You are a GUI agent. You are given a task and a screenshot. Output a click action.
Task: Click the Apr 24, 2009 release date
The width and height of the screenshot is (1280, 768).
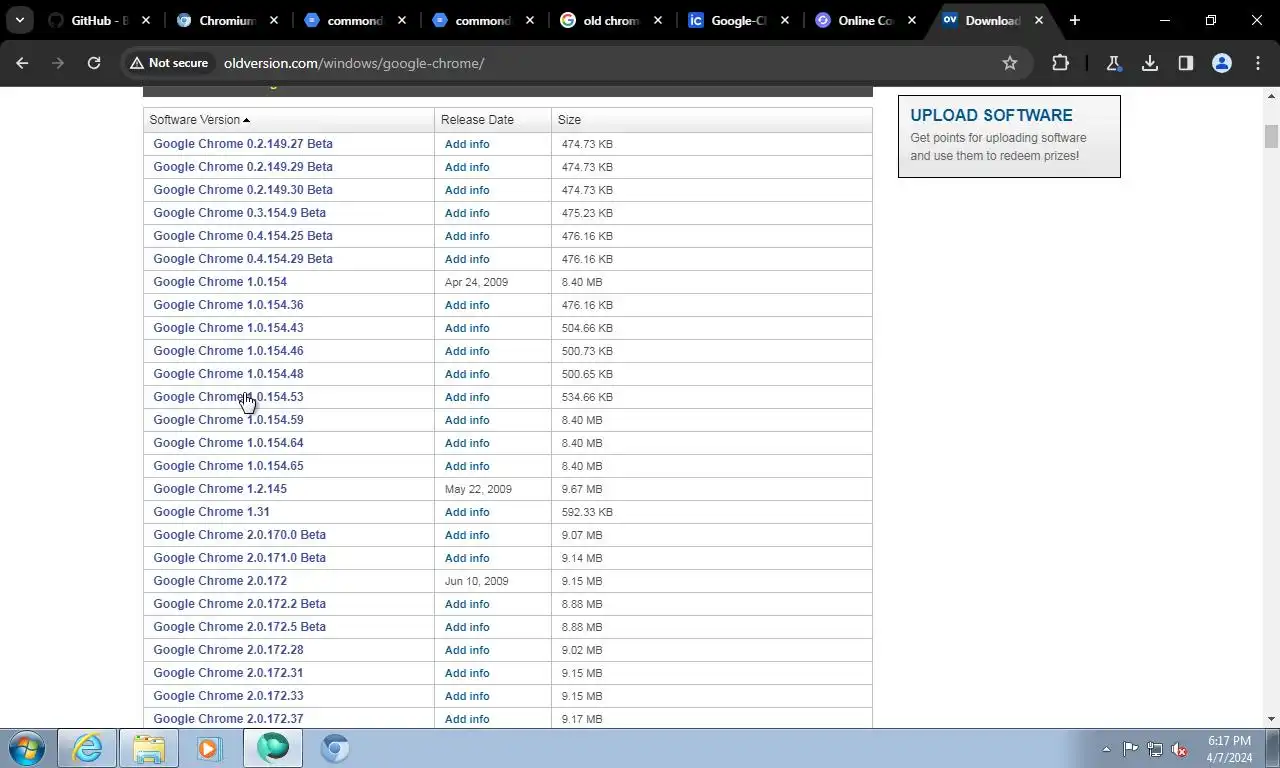tap(476, 282)
